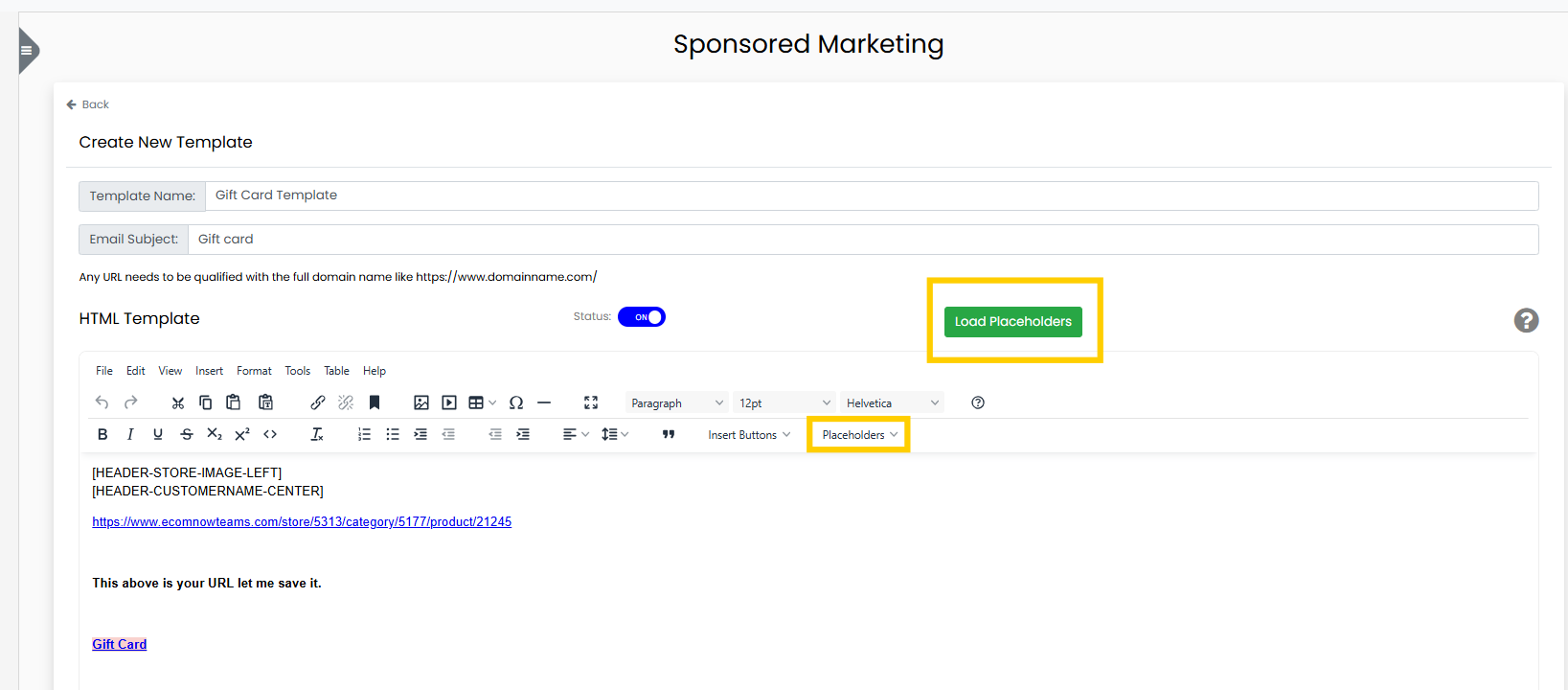The height and width of the screenshot is (690, 1568).
Task: Toggle bold formatting in the editor
Action: (102, 434)
